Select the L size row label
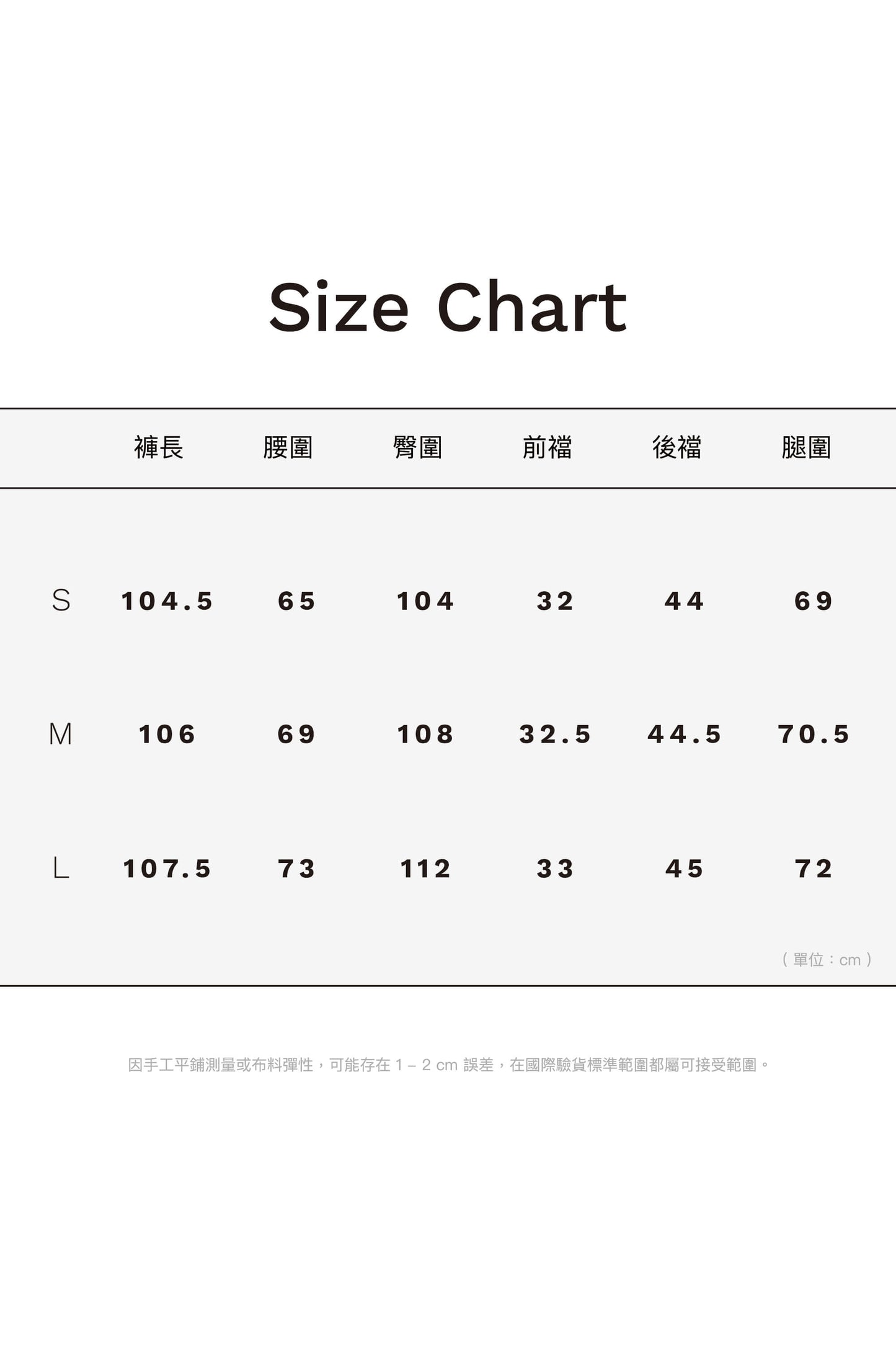896x1345 pixels. 61,868
